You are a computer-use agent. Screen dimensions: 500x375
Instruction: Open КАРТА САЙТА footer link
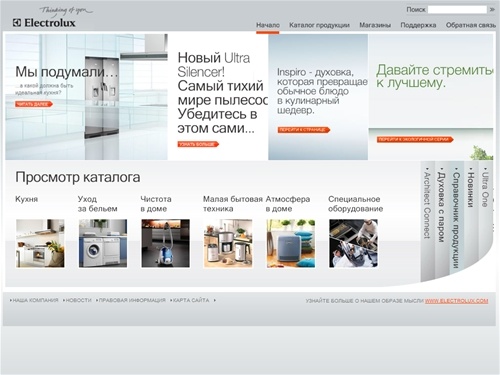point(190,300)
